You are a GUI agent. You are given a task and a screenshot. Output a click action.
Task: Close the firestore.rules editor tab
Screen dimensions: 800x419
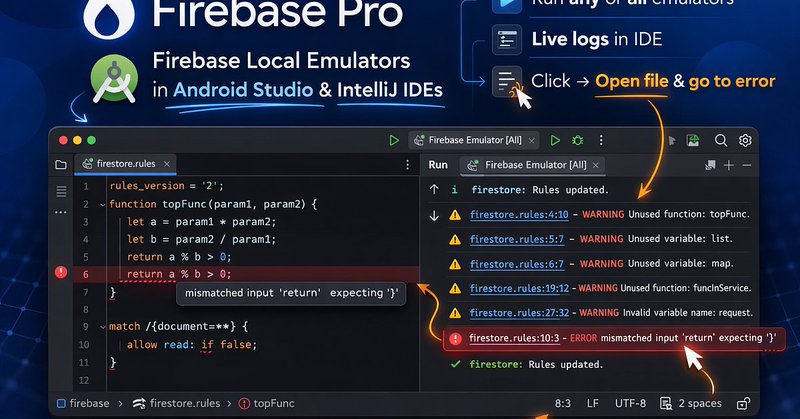point(166,164)
